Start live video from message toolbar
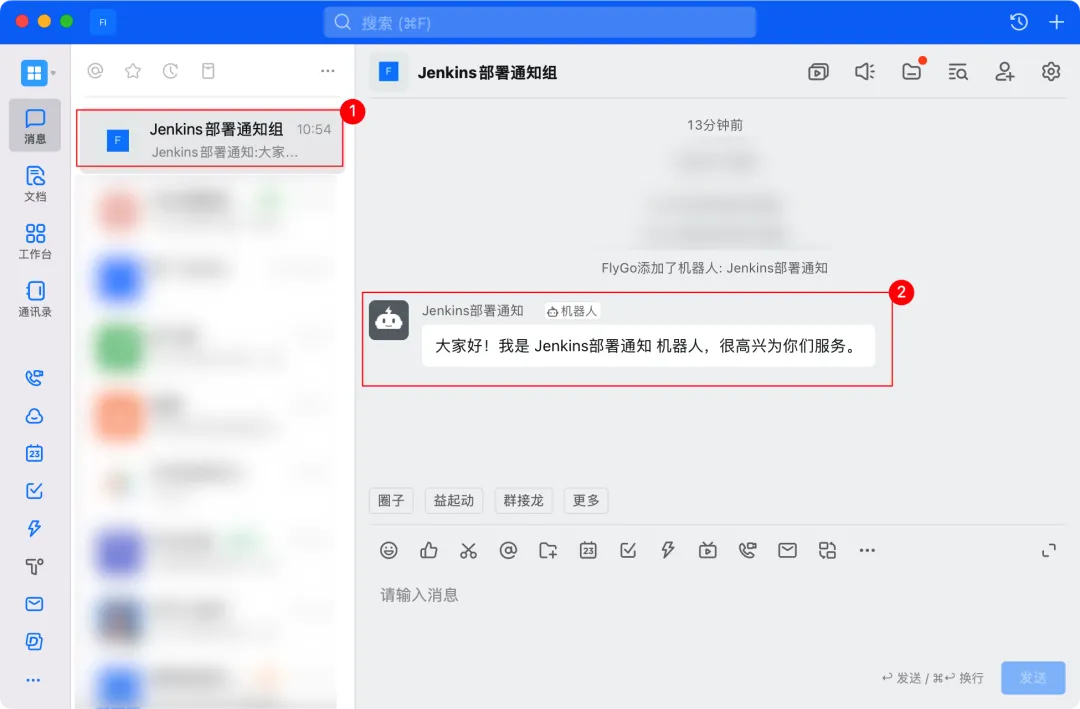 point(707,550)
